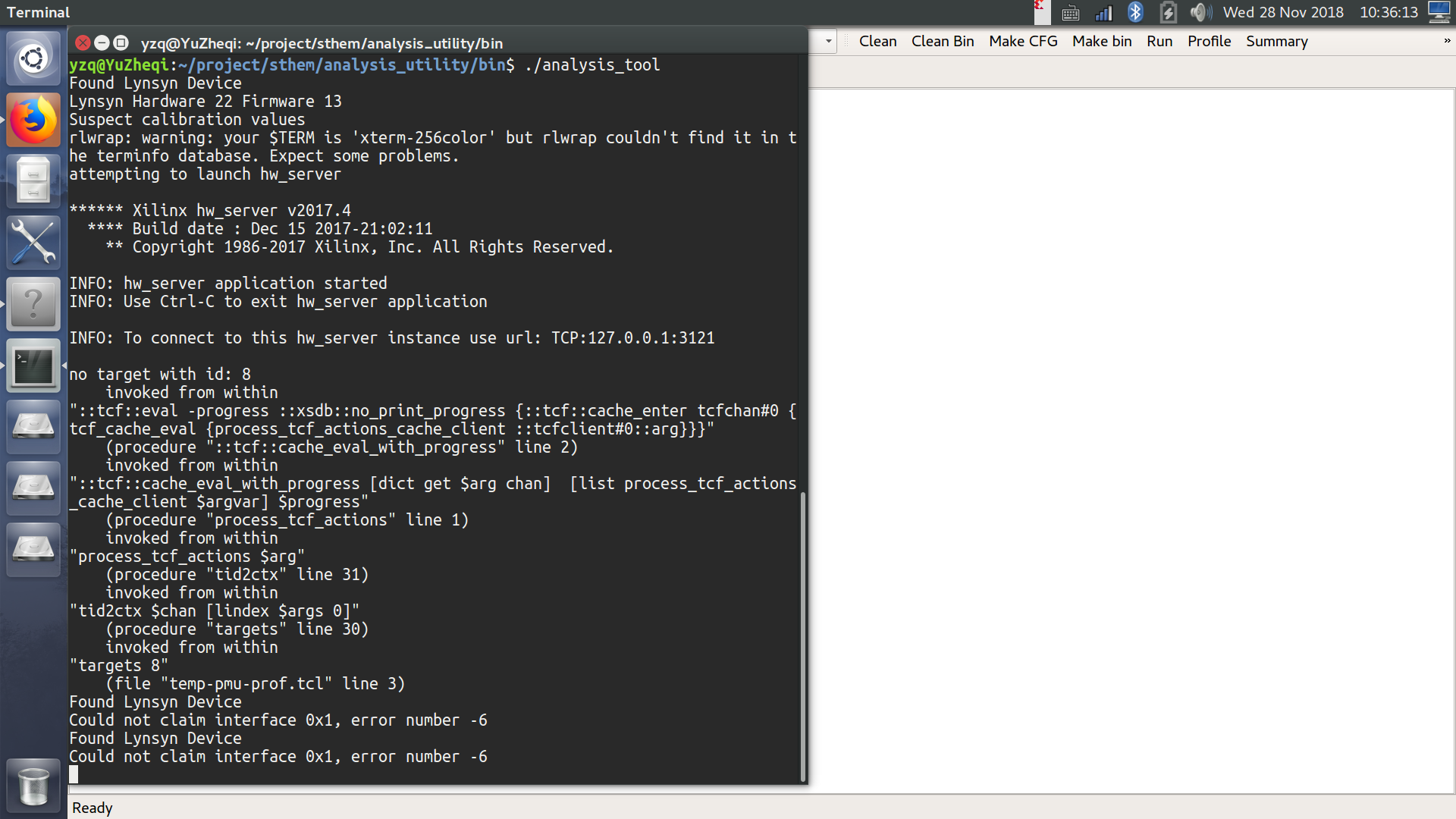Screen dimensions: 1456x819
Task: Expand hidden toolbar items with the chevron
Action: click(x=1447, y=41)
